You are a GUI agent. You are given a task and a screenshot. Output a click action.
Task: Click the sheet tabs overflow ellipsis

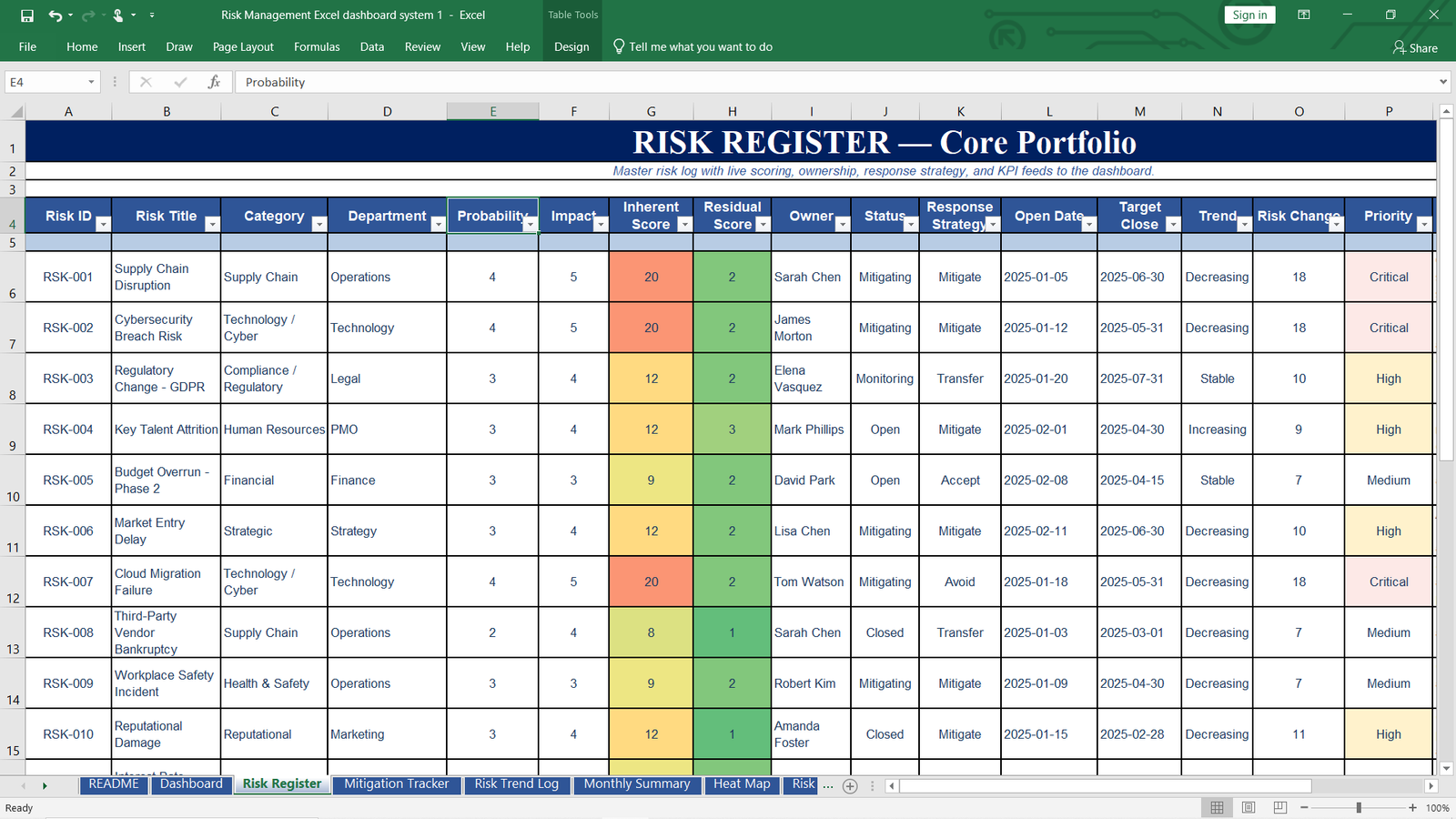click(x=827, y=785)
